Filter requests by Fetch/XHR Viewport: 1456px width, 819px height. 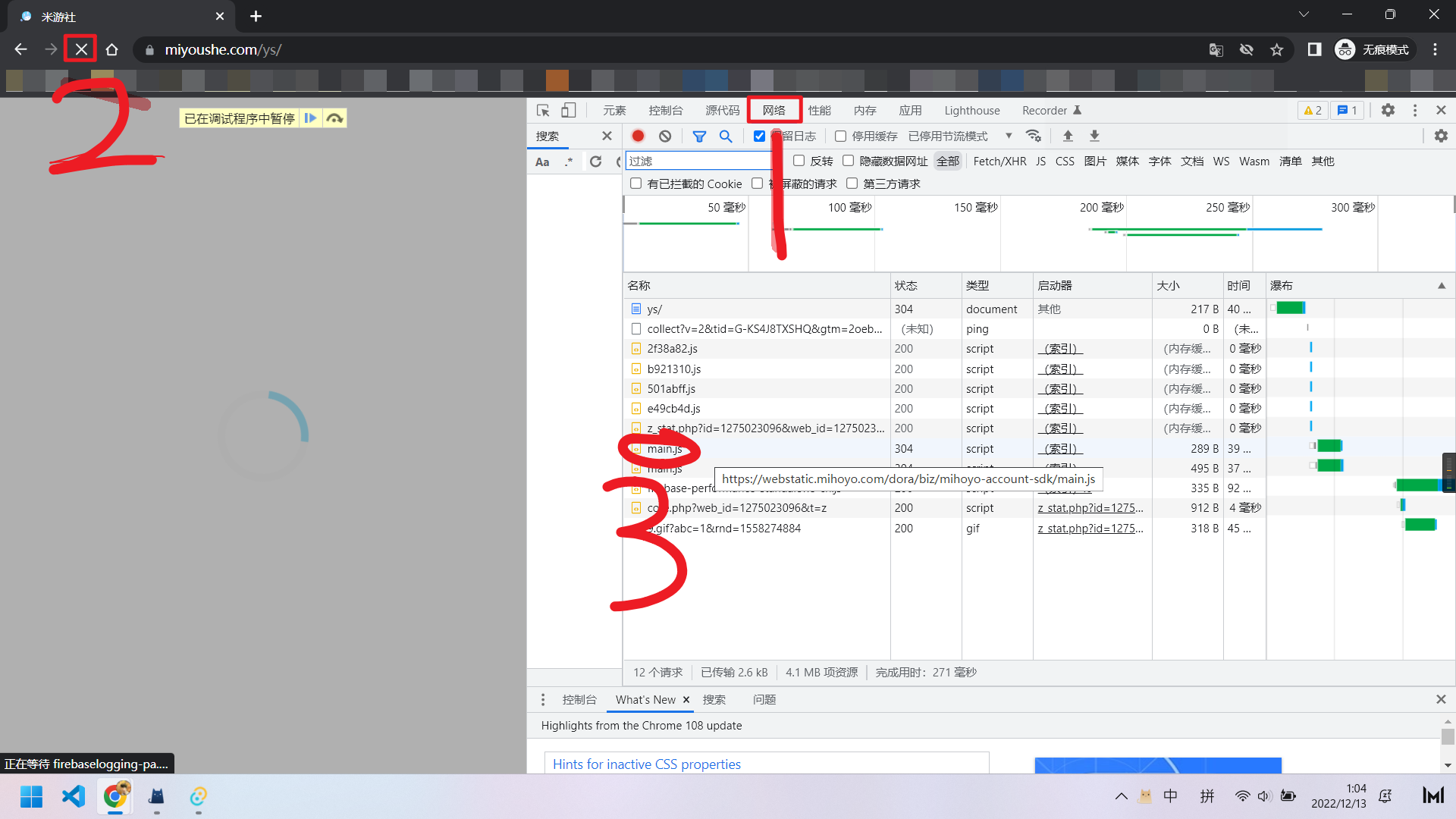pyautogui.click(x=999, y=162)
